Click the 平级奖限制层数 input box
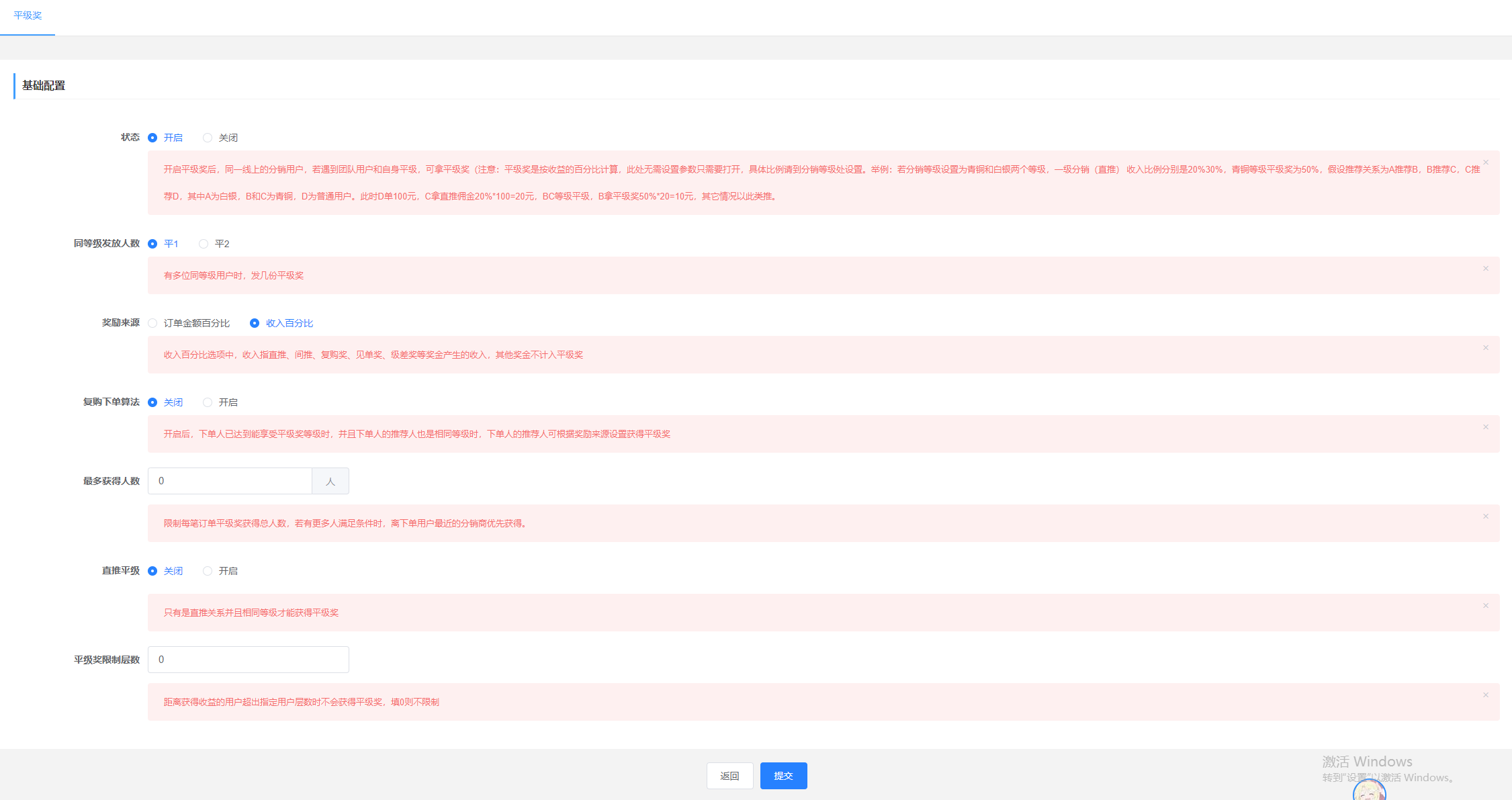 click(248, 660)
